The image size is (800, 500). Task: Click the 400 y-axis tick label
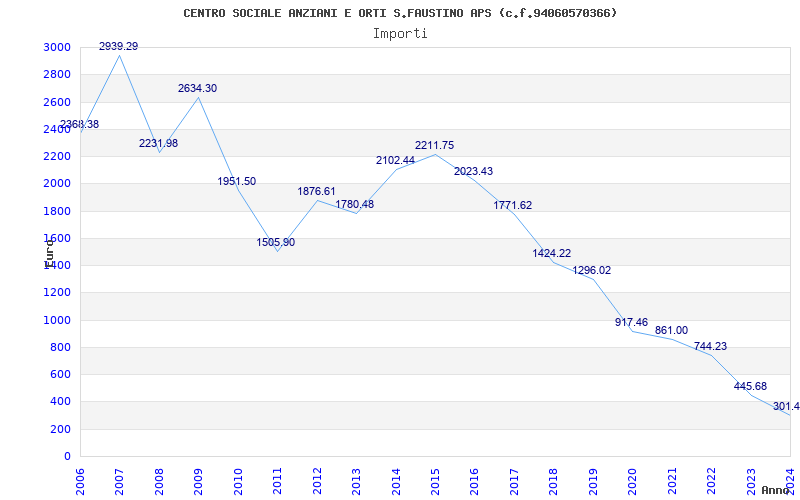[x=60, y=402]
